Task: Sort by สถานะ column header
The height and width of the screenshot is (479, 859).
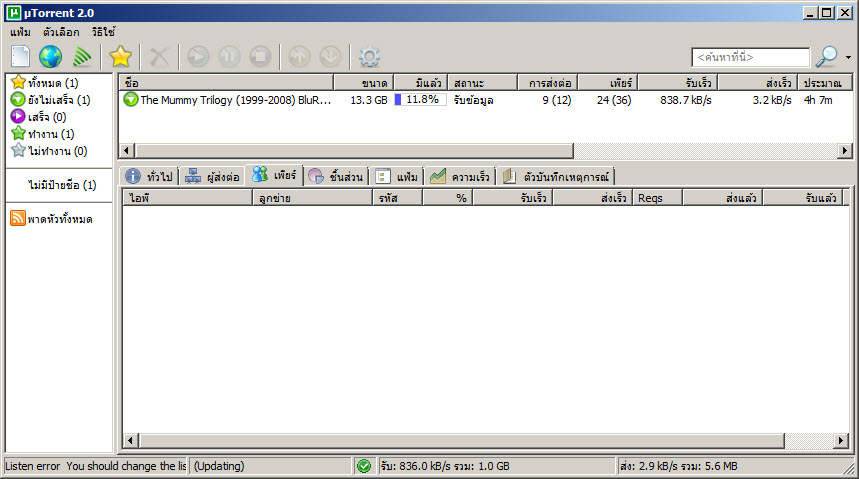Action: point(483,83)
